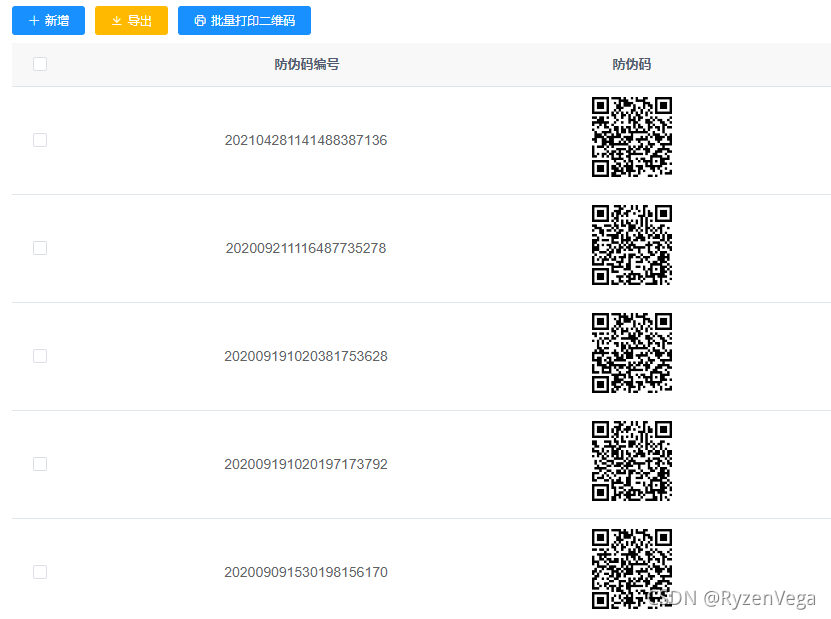The height and width of the screenshot is (619, 831).
Task: Select code number 202009191020381753628
Action: click(x=306, y=356)
